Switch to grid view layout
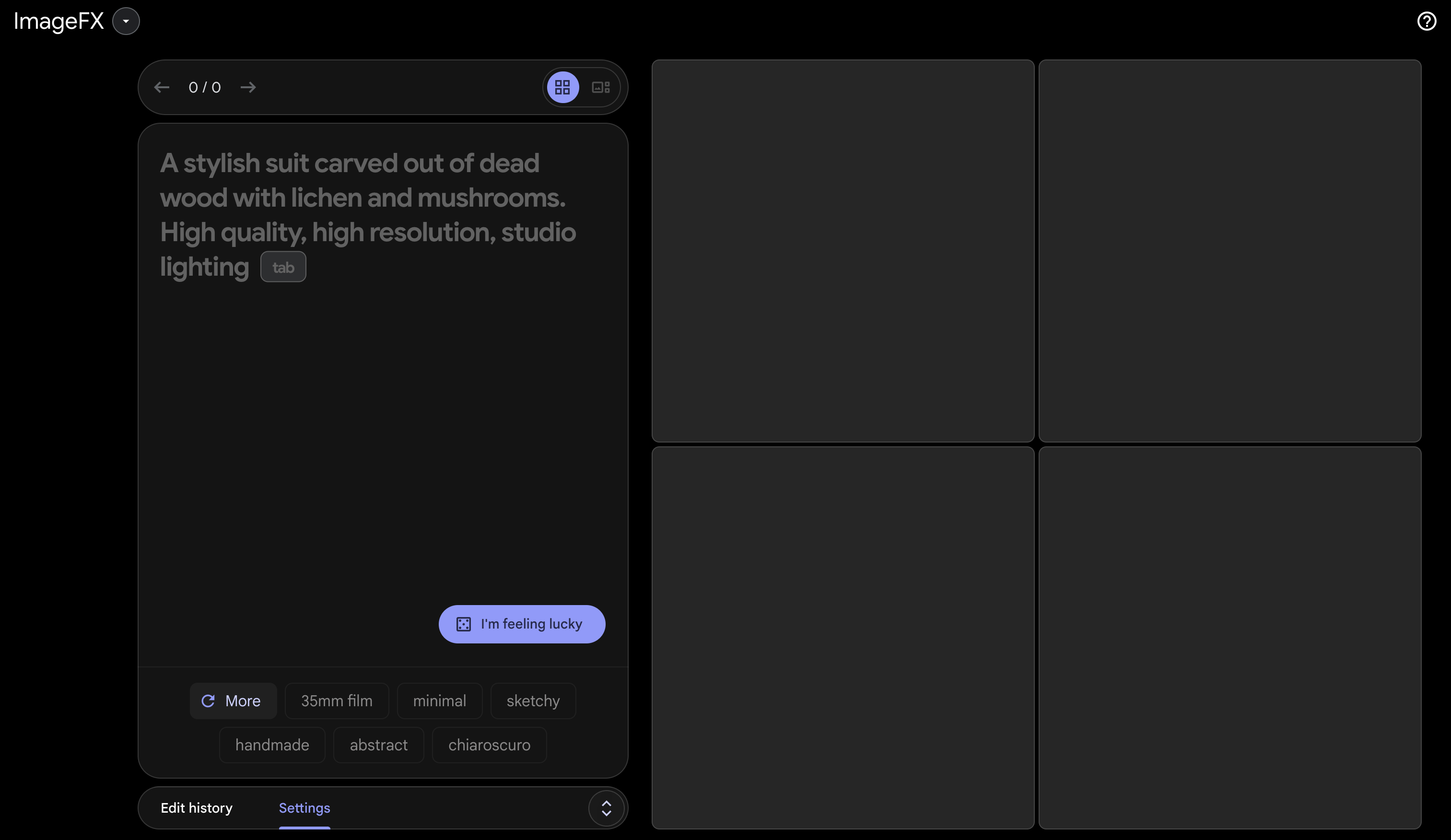Viewport: 1451px width, 840px height. pyautogui.click(x=562, y=88)
